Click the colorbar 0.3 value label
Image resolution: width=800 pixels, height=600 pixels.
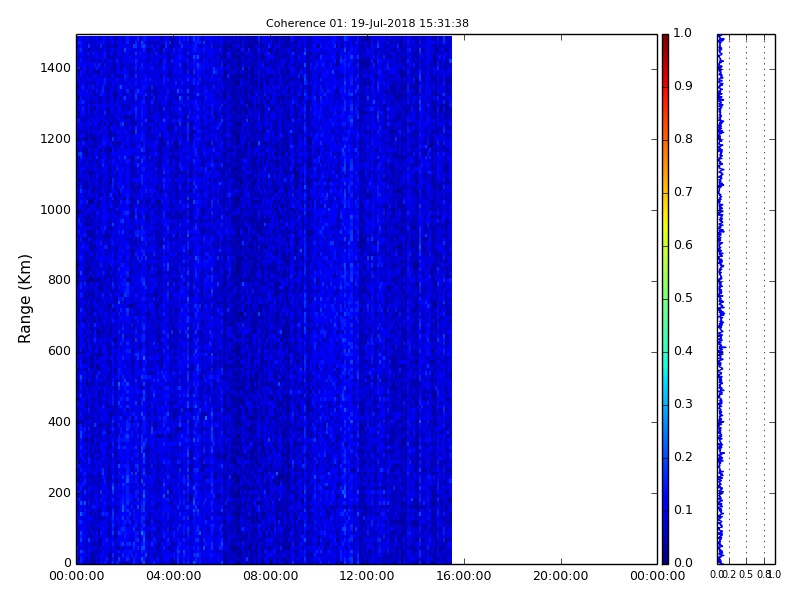pyautogui.click(x=683, y=404)
